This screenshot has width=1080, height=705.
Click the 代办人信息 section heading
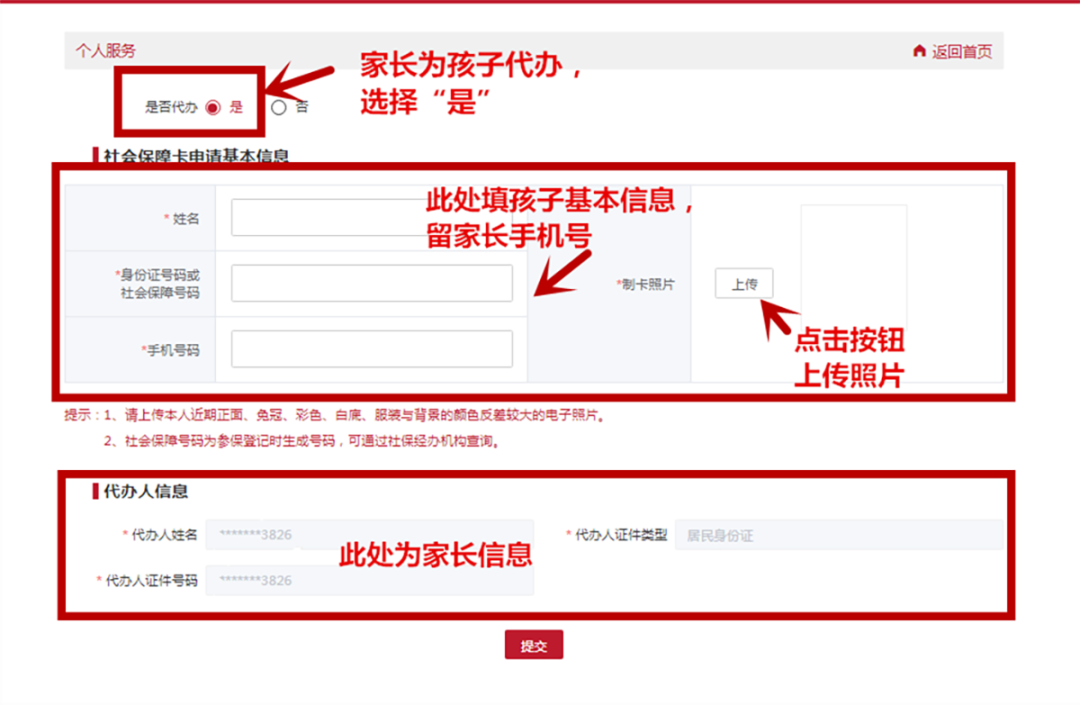coord(146,491)
